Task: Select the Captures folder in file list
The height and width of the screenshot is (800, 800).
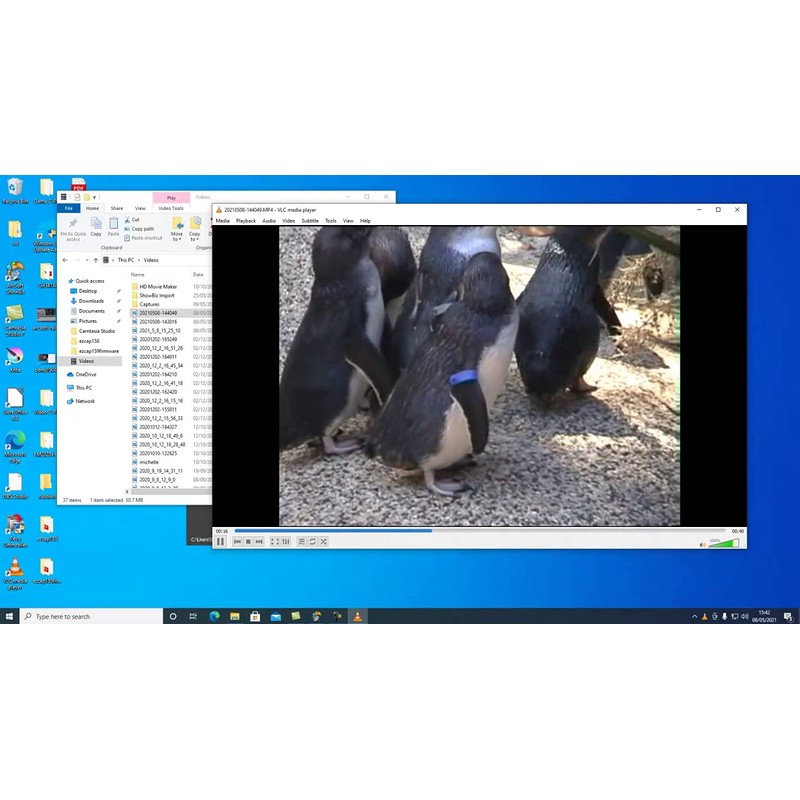Action: [x=149, y=304]
